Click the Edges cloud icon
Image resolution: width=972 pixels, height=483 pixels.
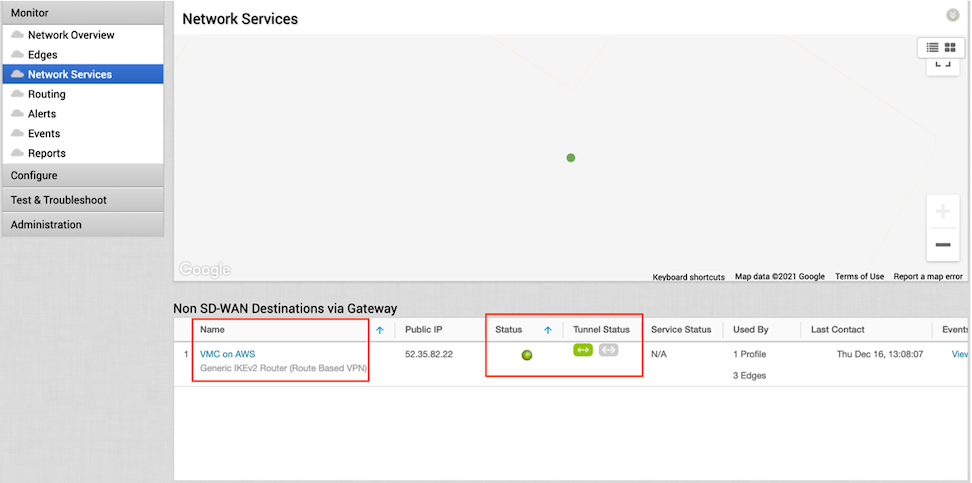click(x=17, y=55)
